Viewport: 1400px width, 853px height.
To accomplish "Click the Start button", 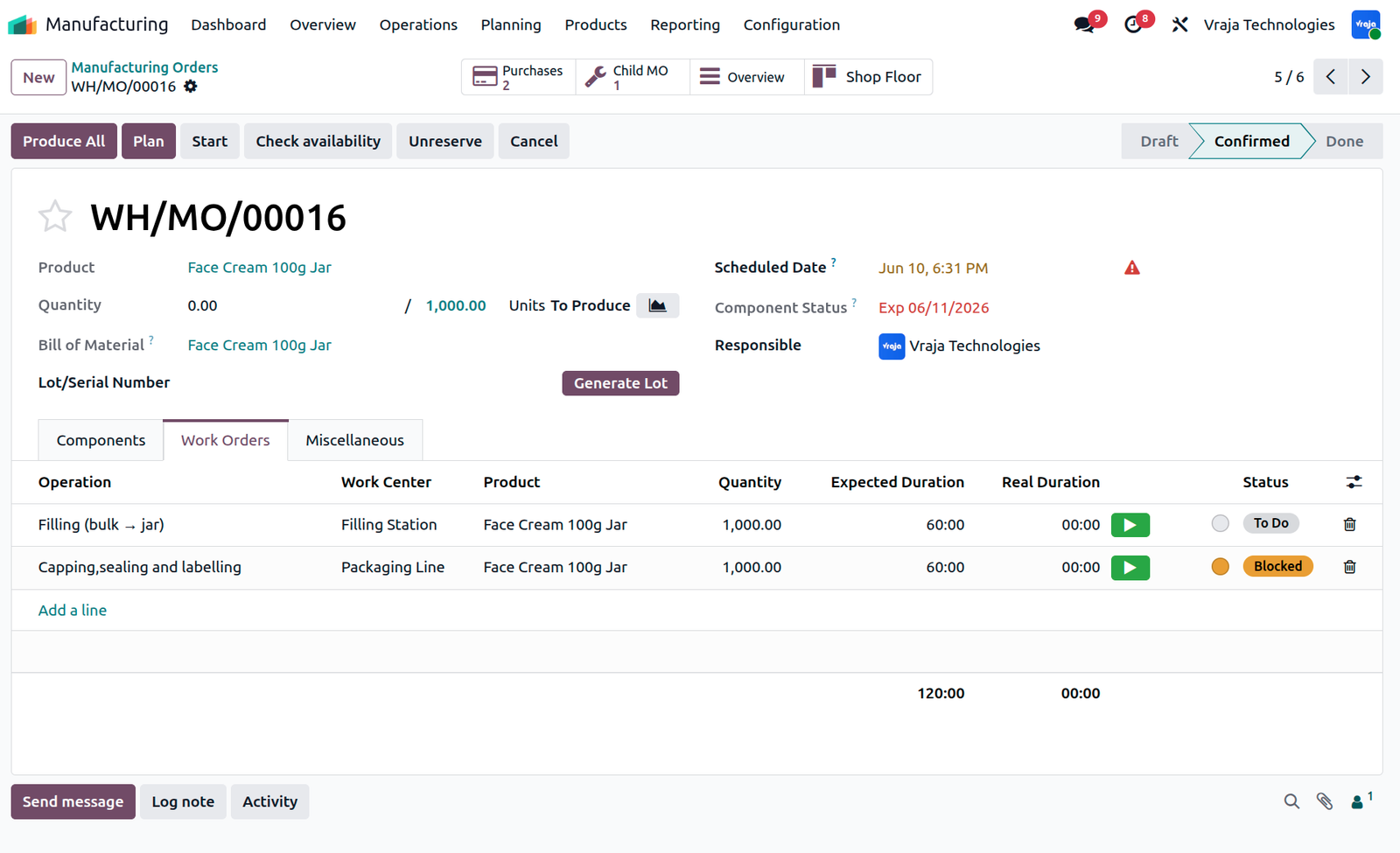I will pos(210,141).
